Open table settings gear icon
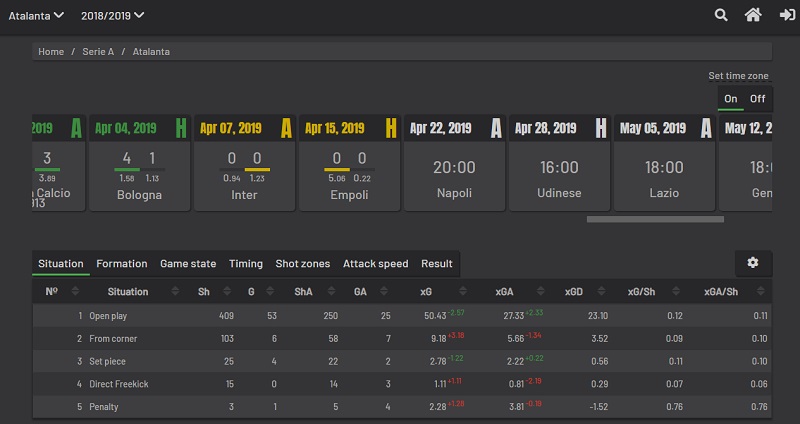 752,263
